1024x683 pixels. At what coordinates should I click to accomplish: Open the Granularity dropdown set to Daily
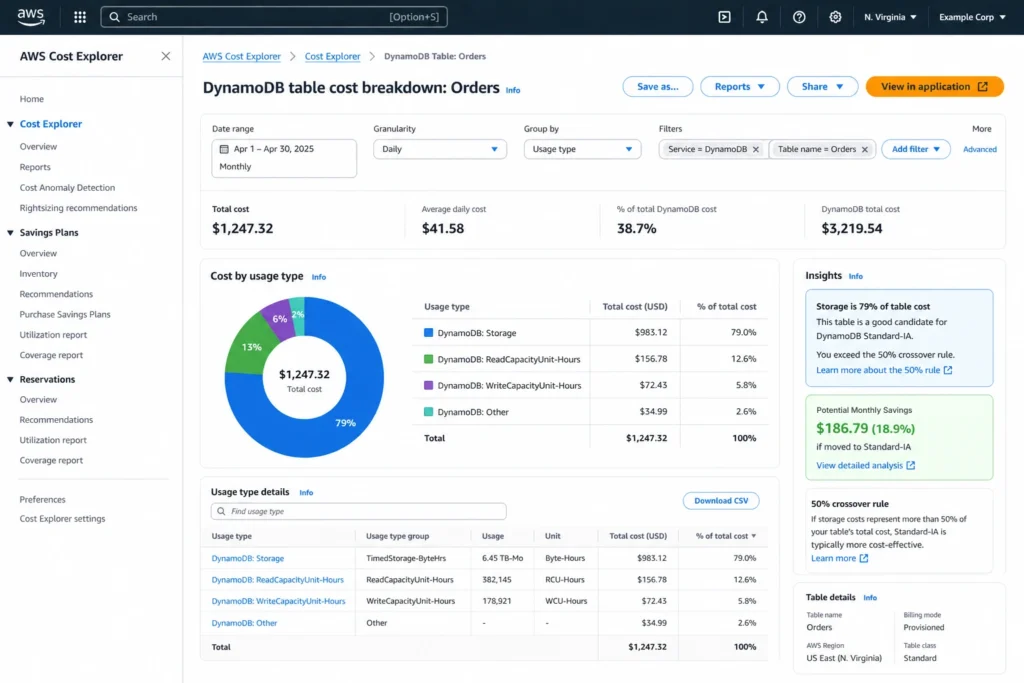click(x=441, y=148)
